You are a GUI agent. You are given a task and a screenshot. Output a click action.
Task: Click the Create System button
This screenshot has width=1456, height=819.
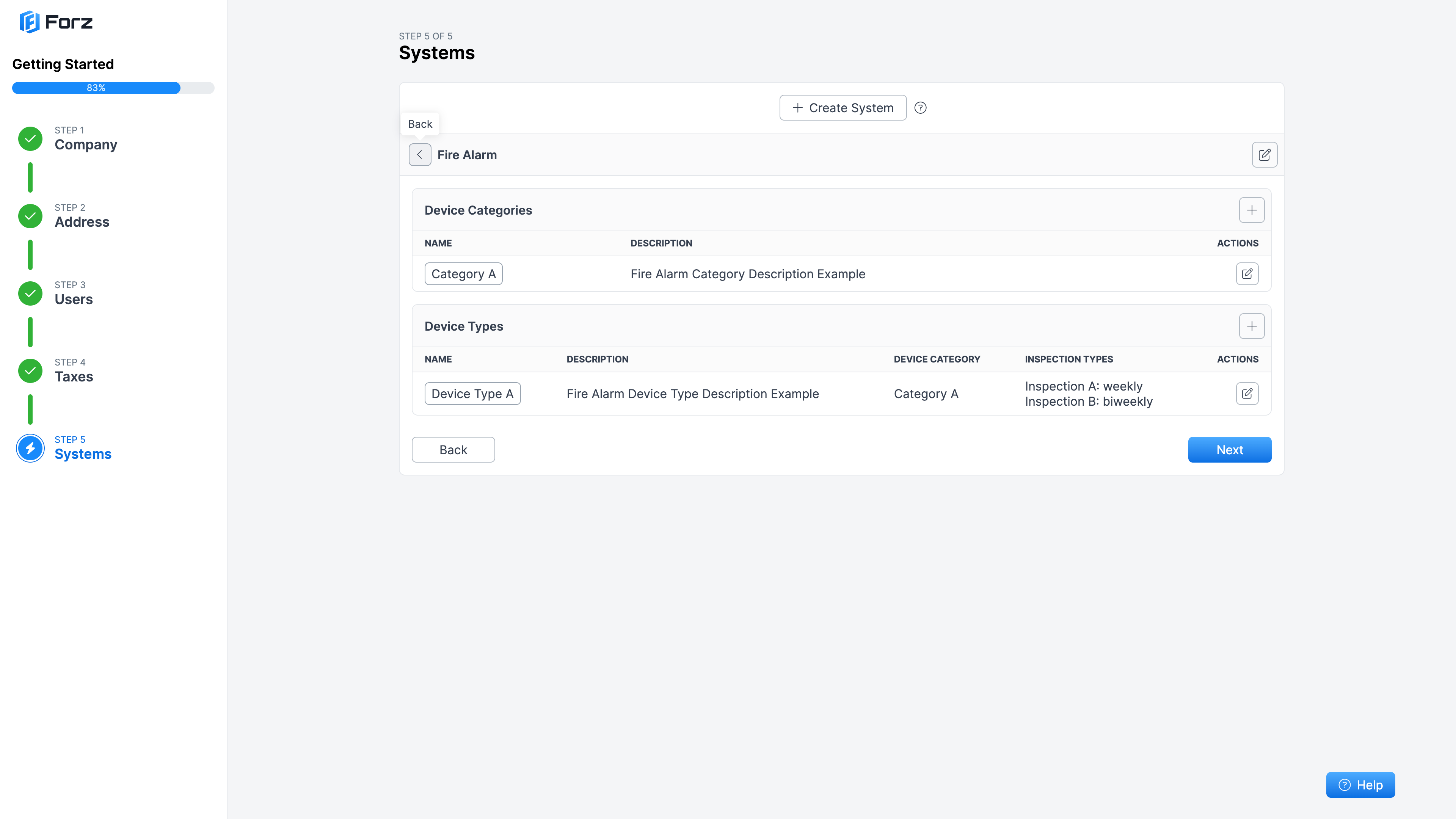click(x=843, y=107)
